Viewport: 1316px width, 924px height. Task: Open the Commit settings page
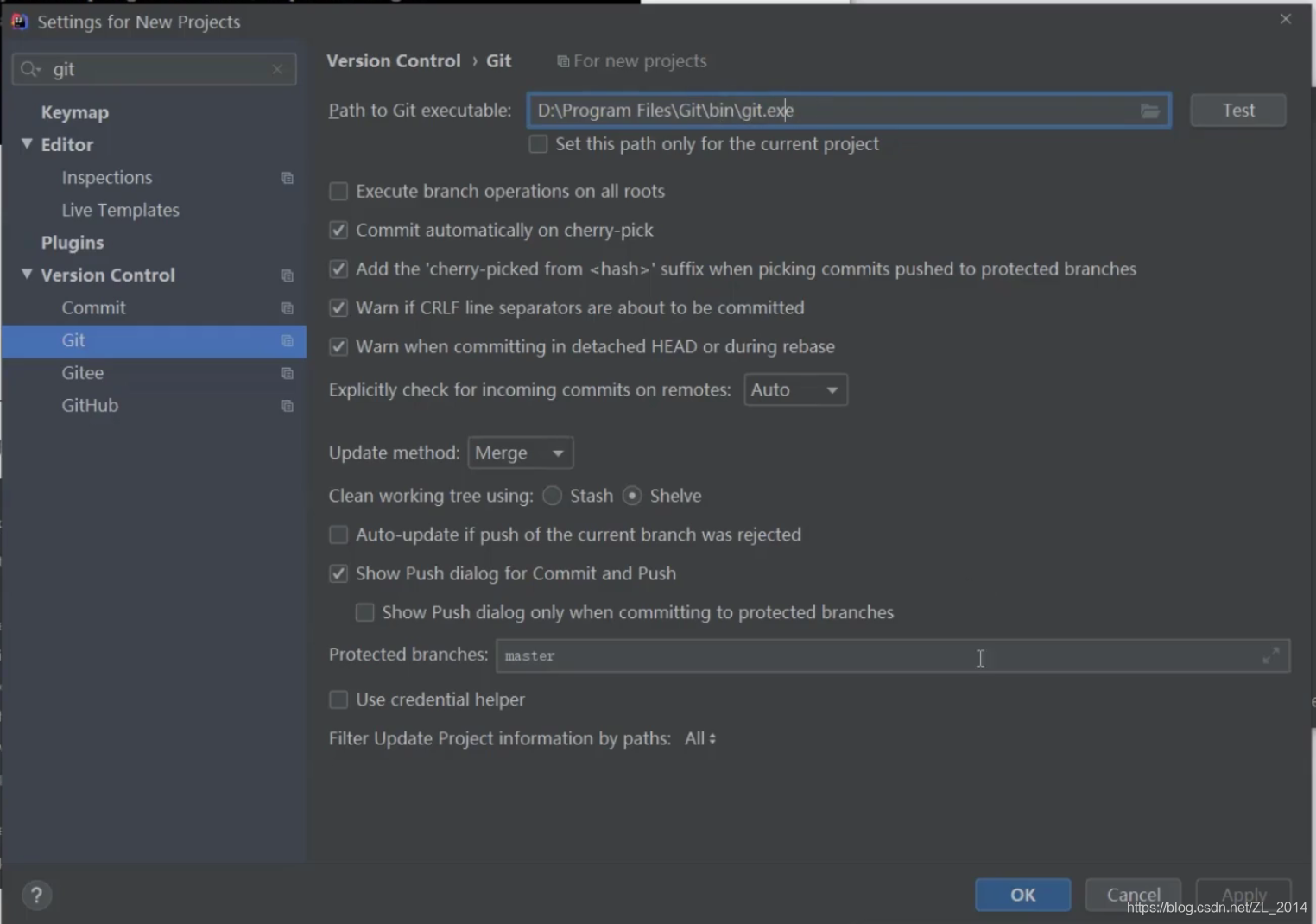click(x=94, y=308)
